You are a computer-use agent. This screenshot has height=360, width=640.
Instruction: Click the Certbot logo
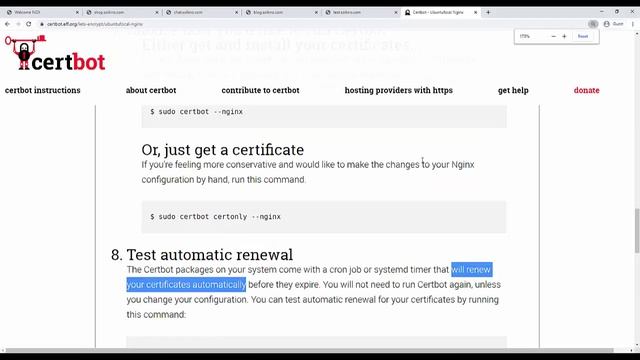coord(55,53)
